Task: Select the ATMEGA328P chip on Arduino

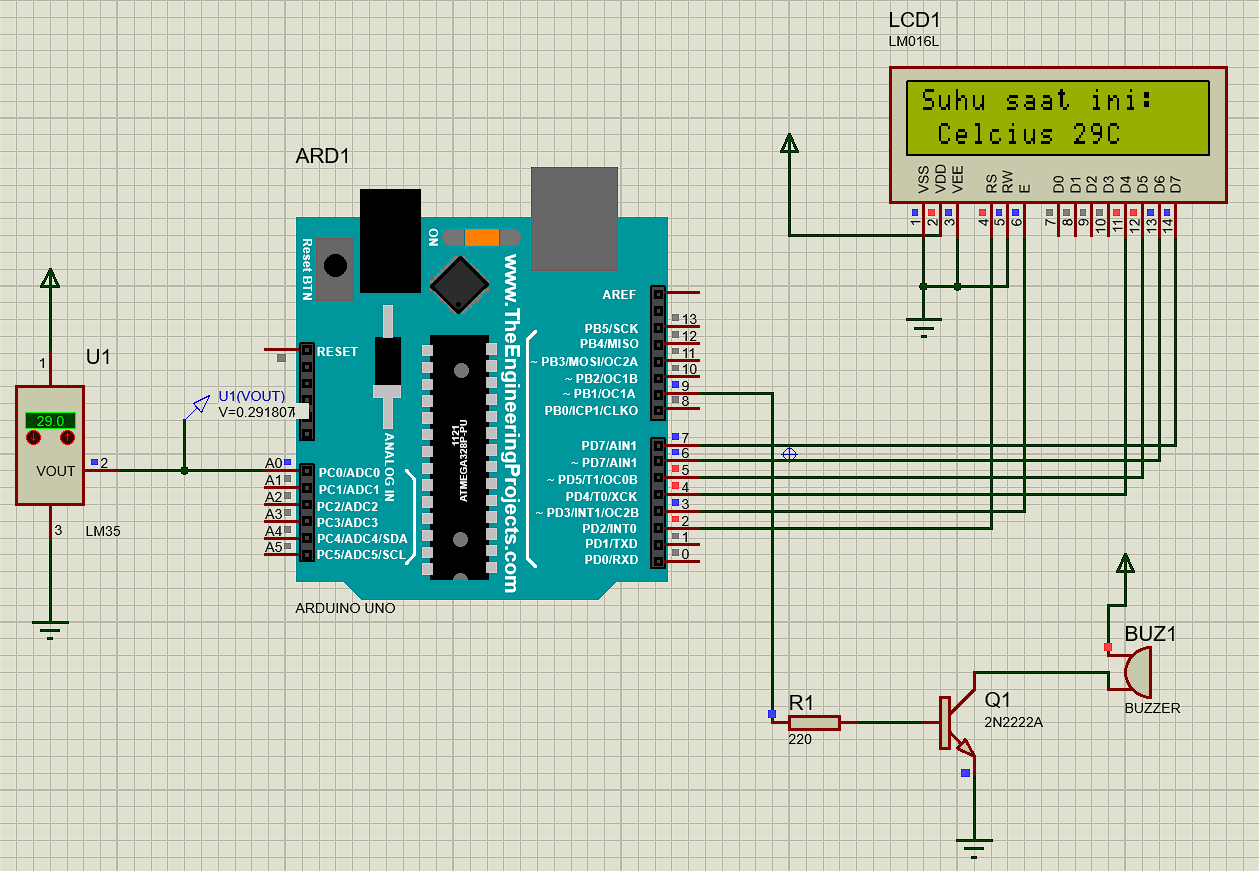Action: coord(460,457)
